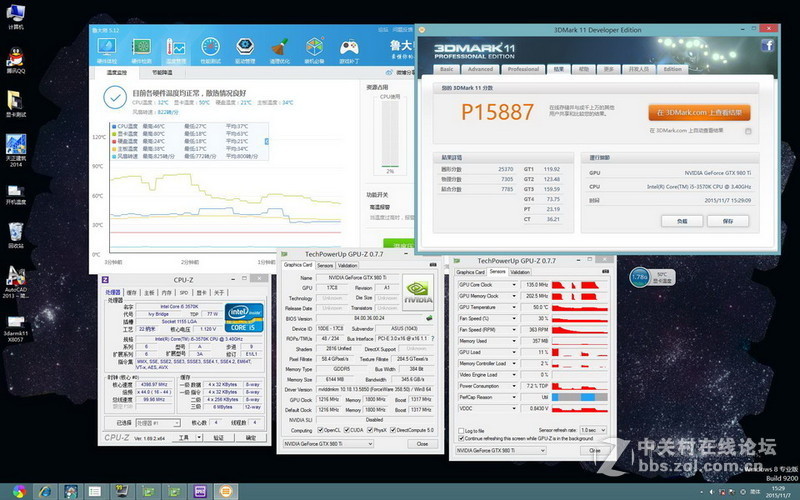Click the Facebook icon in 3DMark 11
The image size is (800, 500).
767,46
